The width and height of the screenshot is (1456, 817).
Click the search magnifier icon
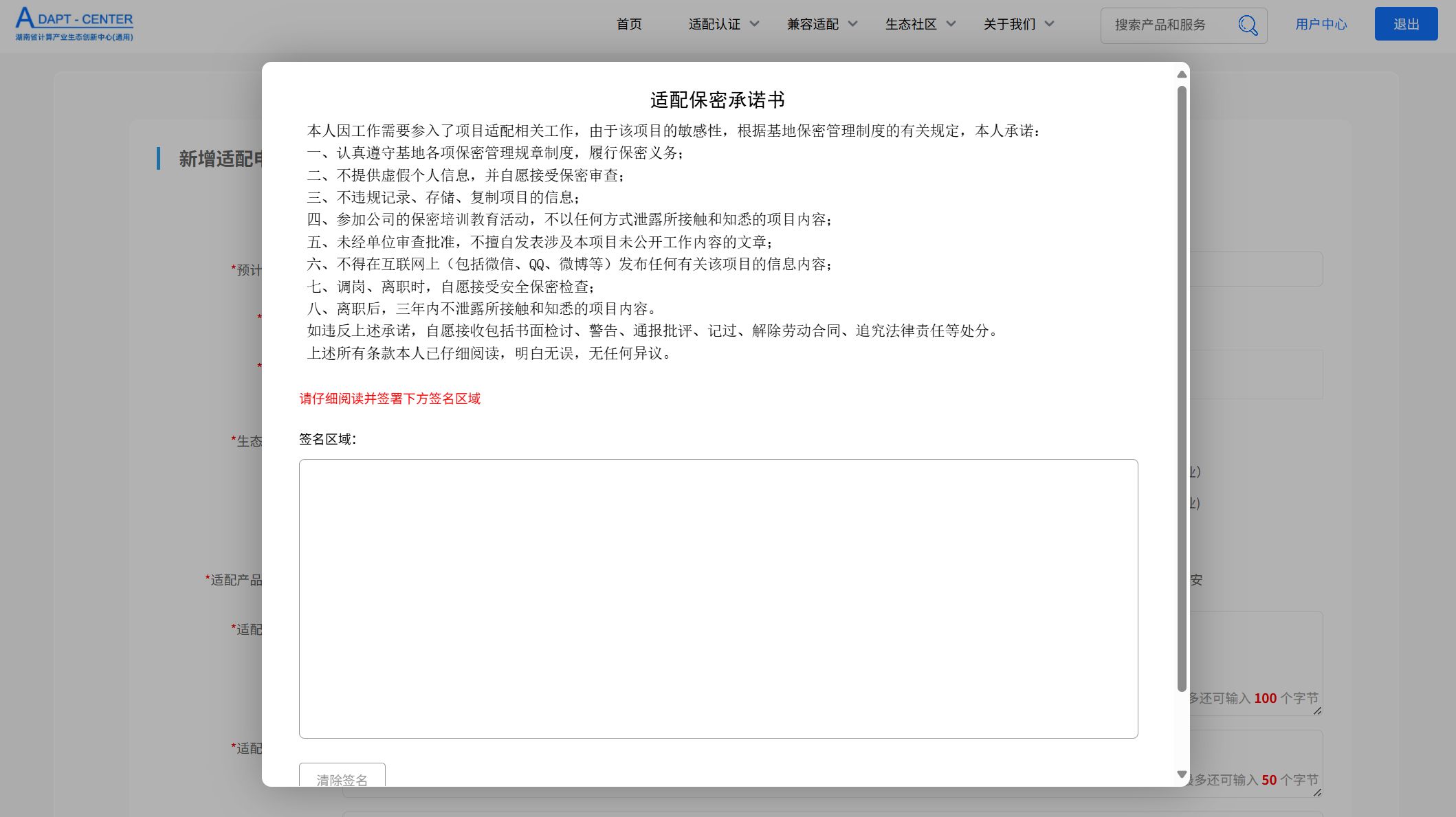click(x=1247, y=25)
